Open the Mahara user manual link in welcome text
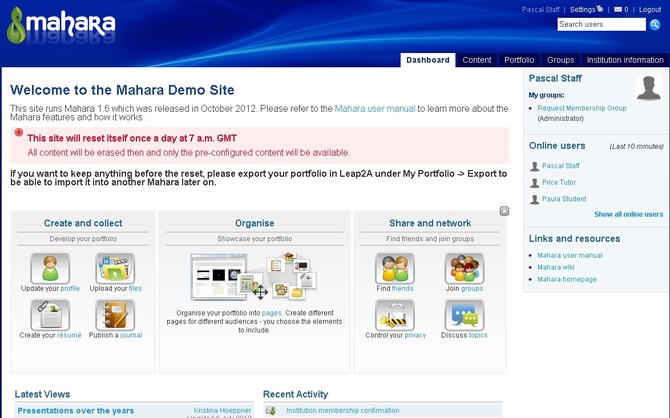 [375, 109]
